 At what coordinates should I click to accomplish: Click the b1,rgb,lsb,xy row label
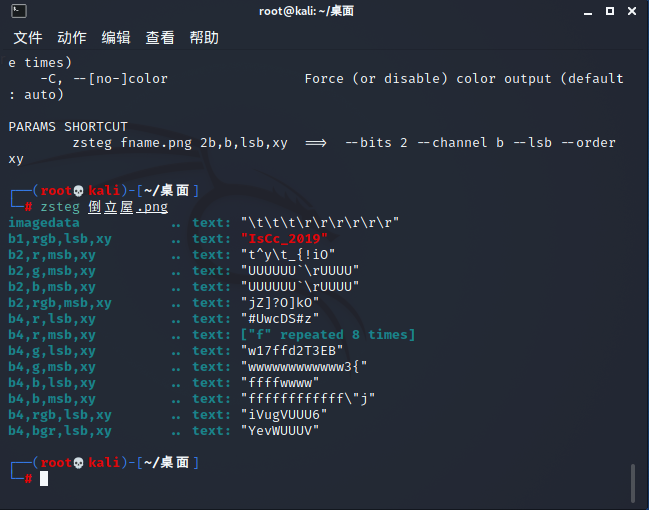point(60,239)
